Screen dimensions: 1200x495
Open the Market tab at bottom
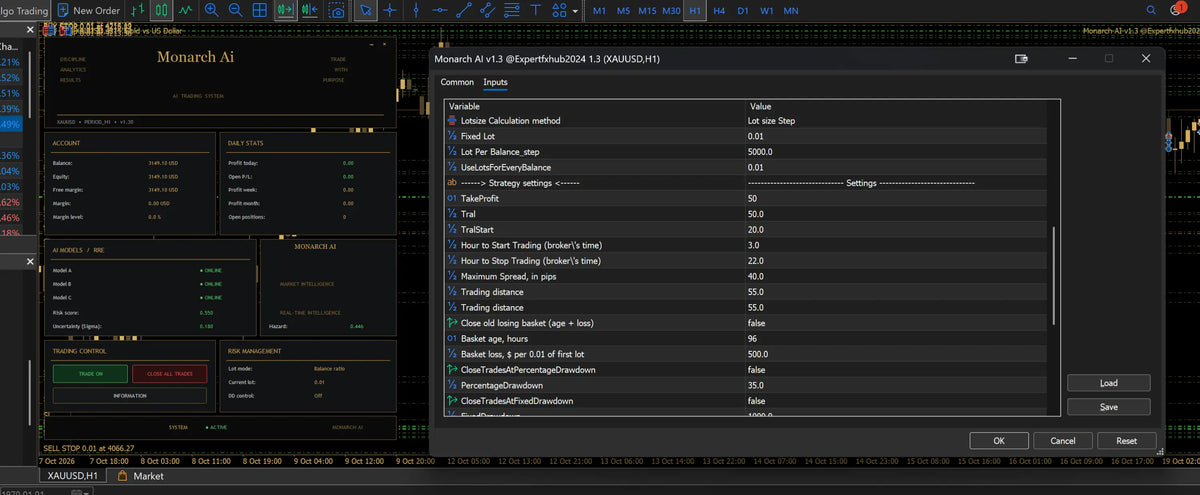point(142,476)
